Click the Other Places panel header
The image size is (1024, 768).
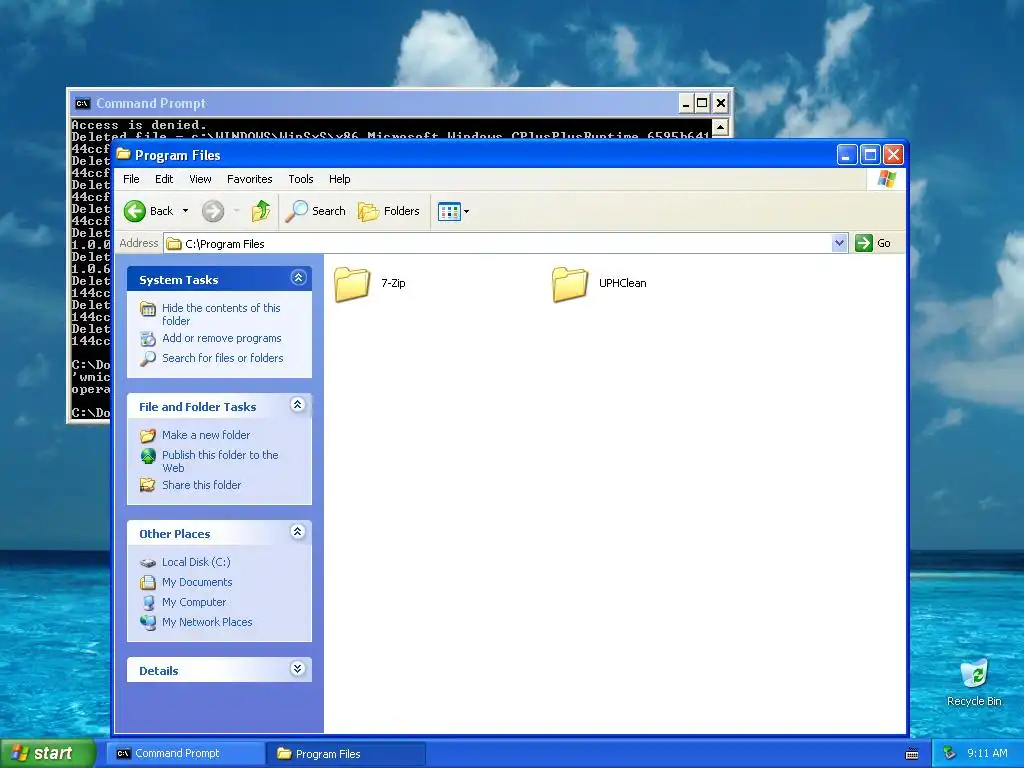click(x=219, y=533)
